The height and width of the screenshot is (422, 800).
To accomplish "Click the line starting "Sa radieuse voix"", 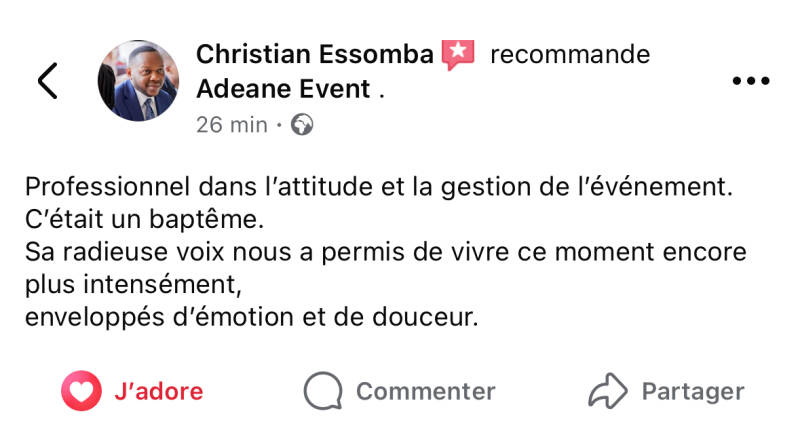I will click(385, 251).
